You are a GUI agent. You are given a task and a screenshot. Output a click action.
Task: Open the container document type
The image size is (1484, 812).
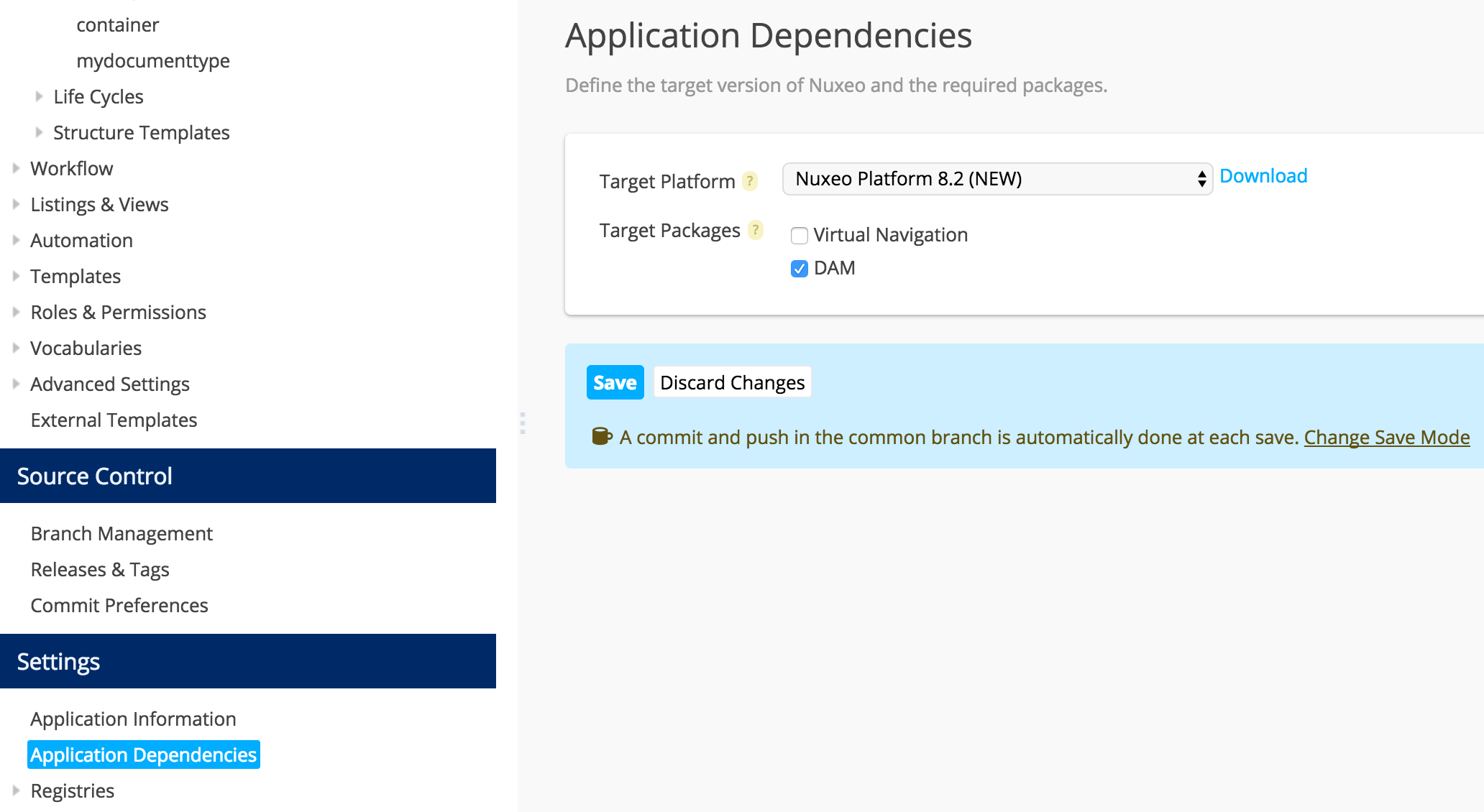[118, 25]
